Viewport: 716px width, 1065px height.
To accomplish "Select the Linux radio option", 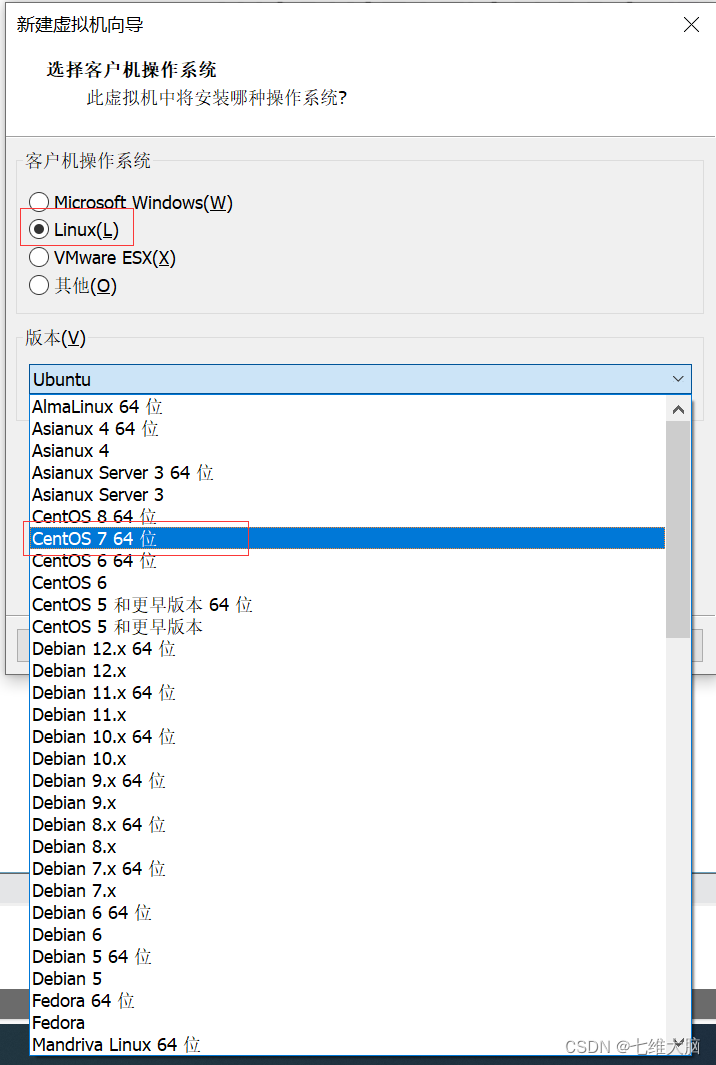I will pyautogui.click(x=39, y=230).
